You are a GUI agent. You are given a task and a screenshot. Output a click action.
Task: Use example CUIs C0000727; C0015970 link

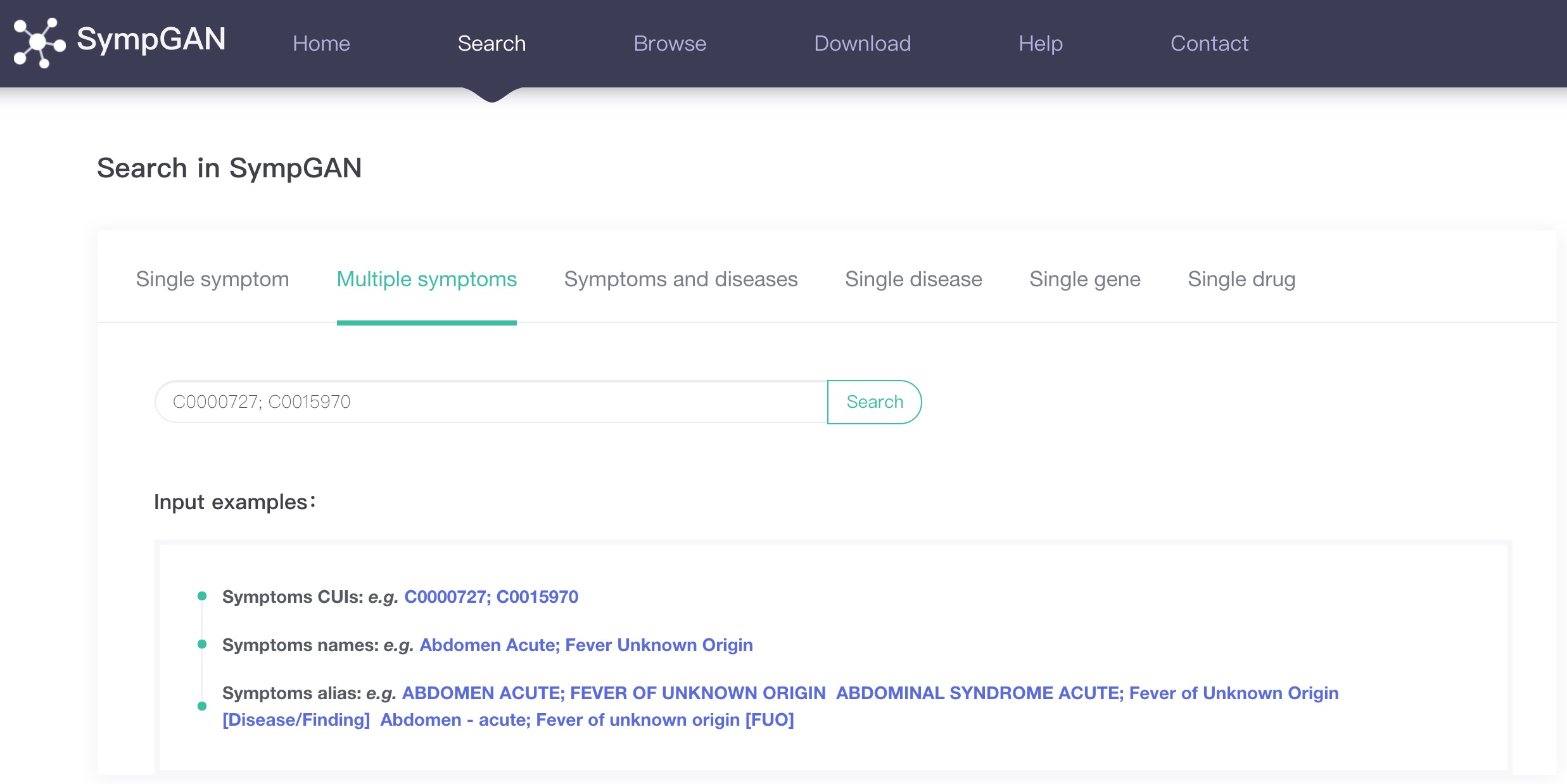coord(491,597)
